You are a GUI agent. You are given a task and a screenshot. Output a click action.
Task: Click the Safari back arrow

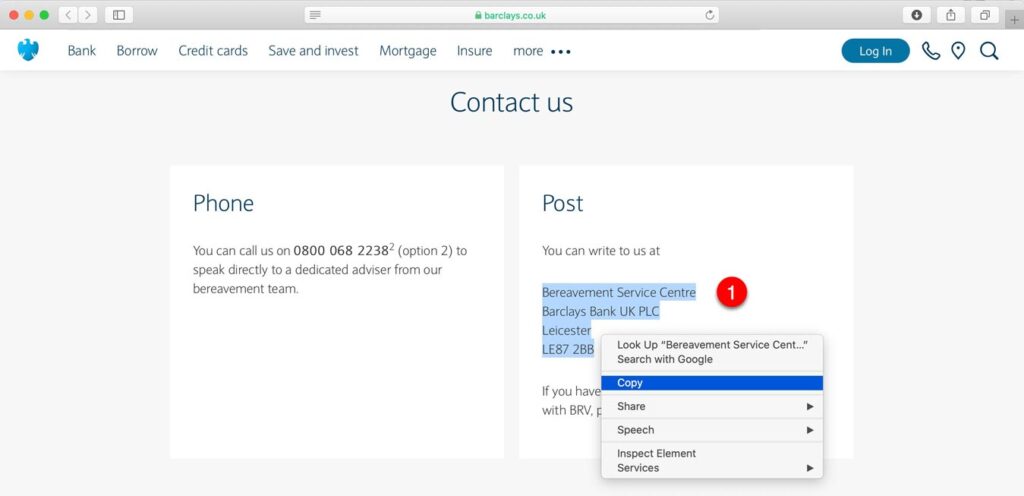pos(68,15)
